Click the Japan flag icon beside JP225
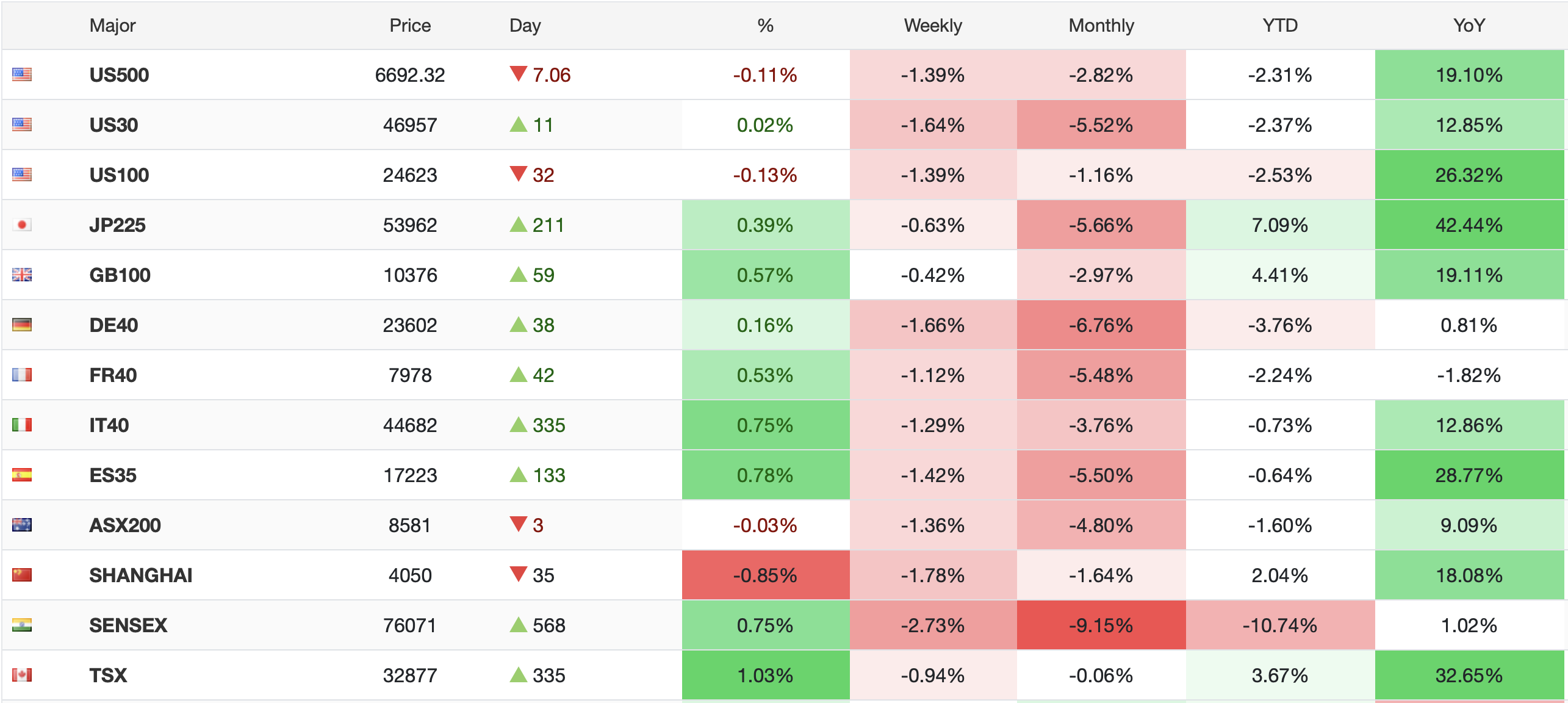Viewport: 1568px width, 703px height. pyautogui.click(x=22, y=225)
